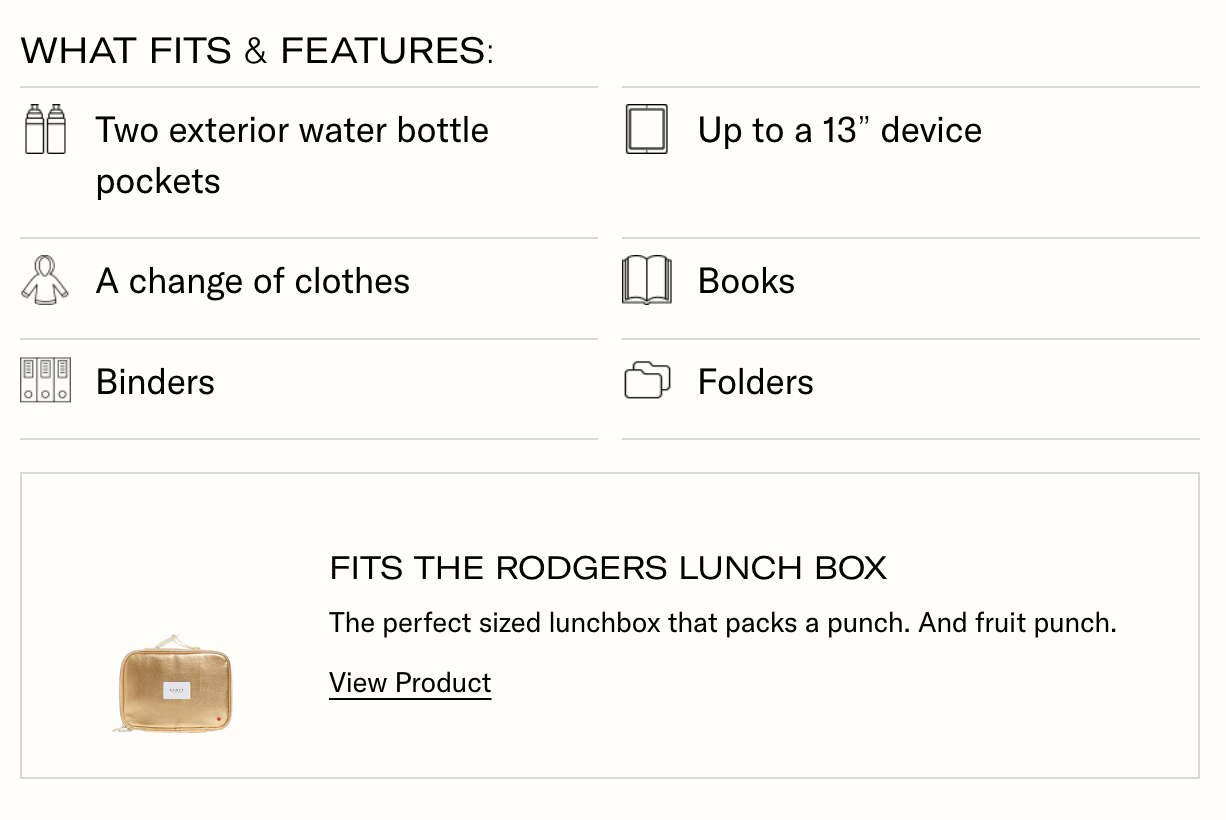Select "Two exterior water bottle pockets" text
Viewport: 1226px width, 820px height.
coord(292,155)
